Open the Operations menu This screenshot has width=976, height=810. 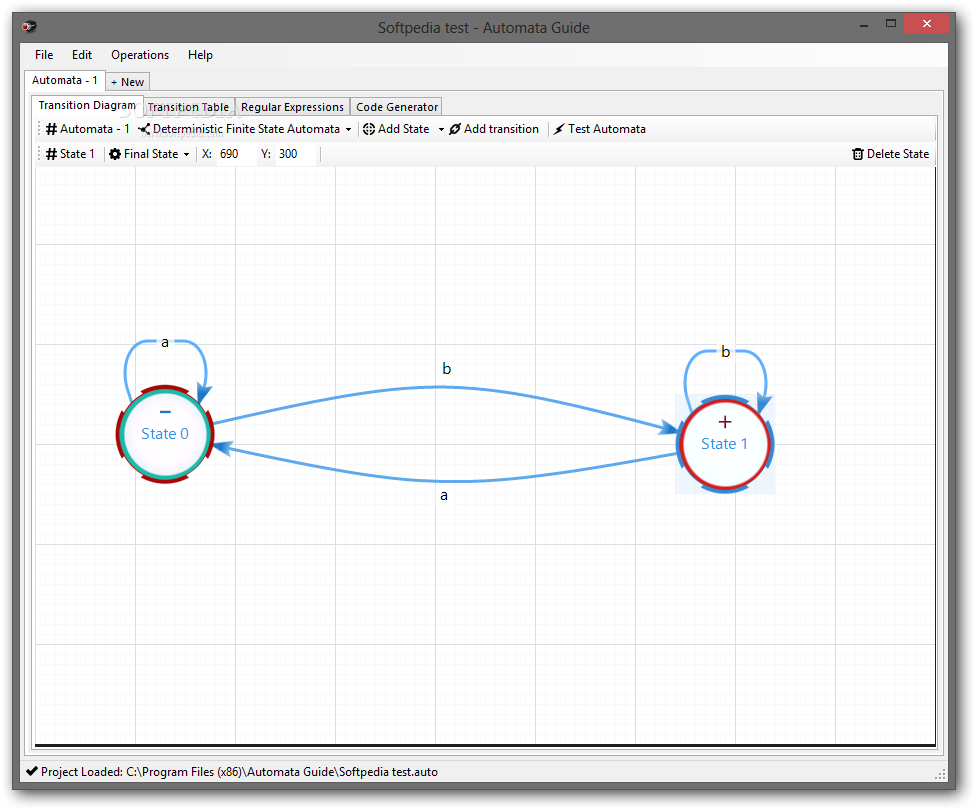tap(140, 55)
